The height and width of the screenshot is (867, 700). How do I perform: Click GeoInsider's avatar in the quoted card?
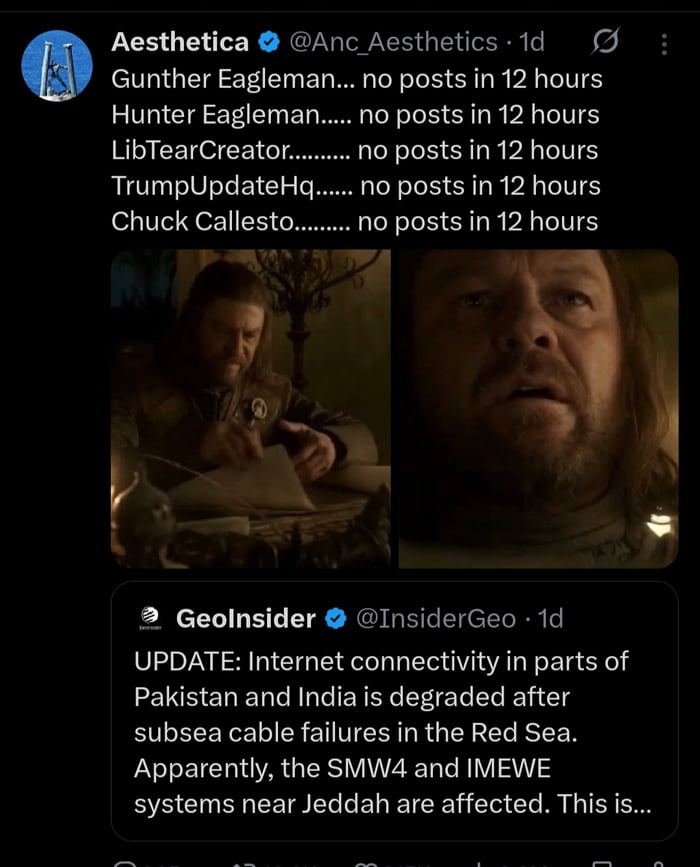pyautogui.click(x=152, y=618)
